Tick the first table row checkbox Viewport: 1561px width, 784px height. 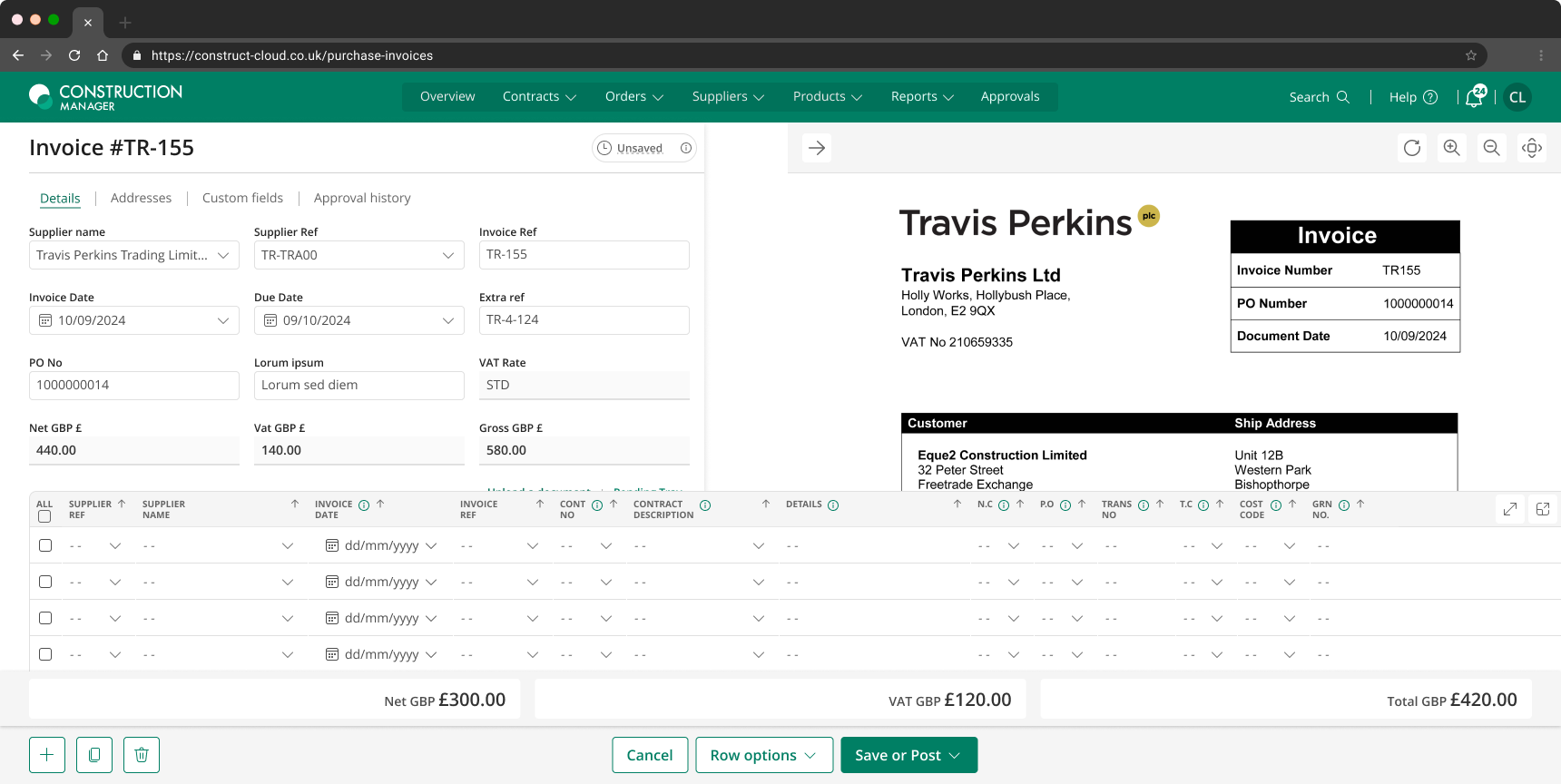pyautogui.click(x=45, y=545)
